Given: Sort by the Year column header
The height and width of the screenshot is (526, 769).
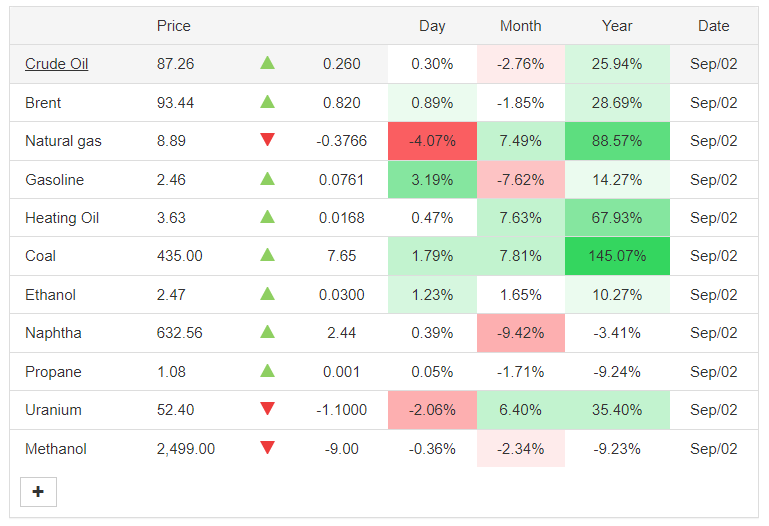Looking at the screenshot, I should point(617,25).
